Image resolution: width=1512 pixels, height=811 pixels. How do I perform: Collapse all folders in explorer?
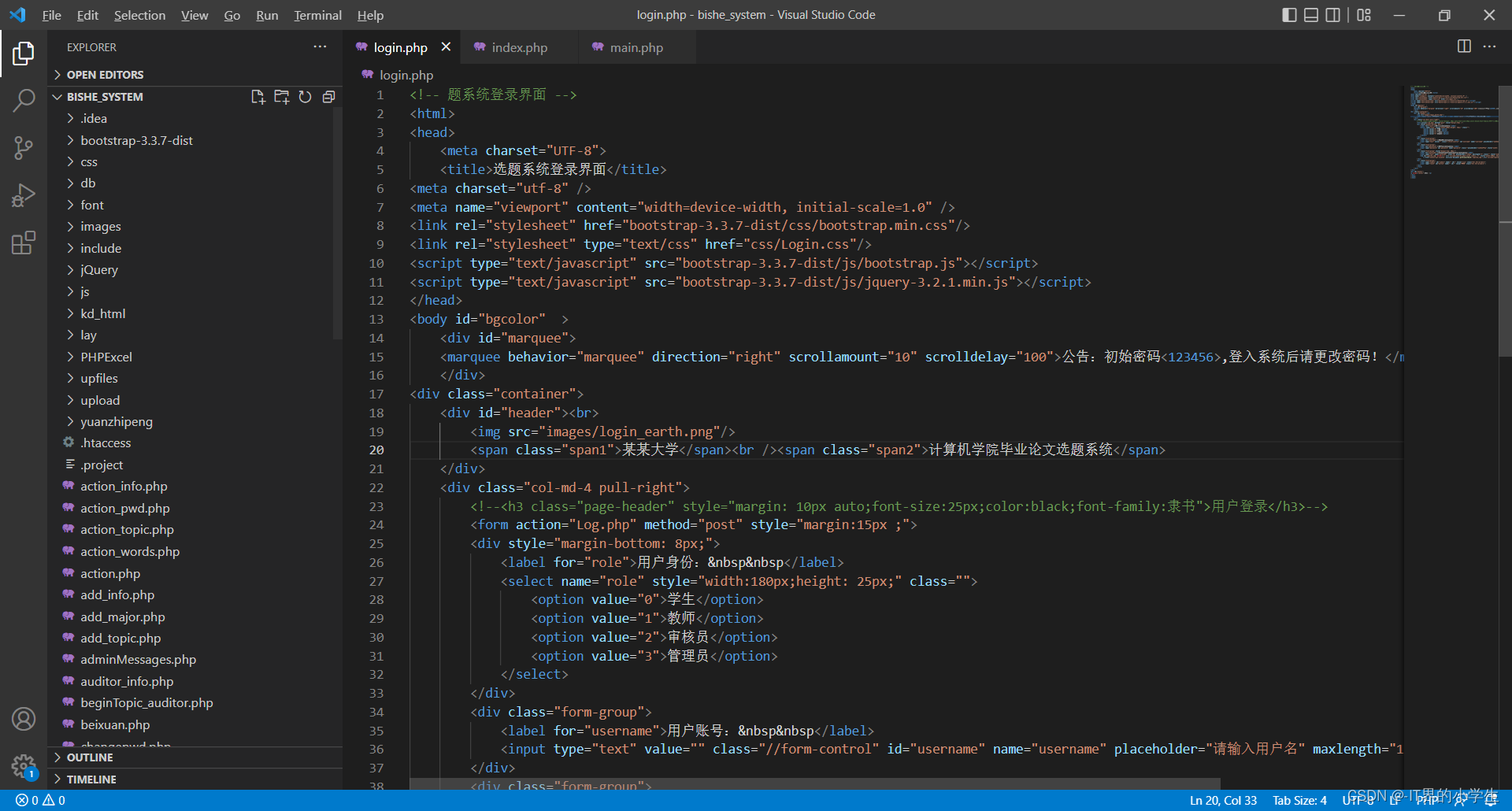(328, 97)
